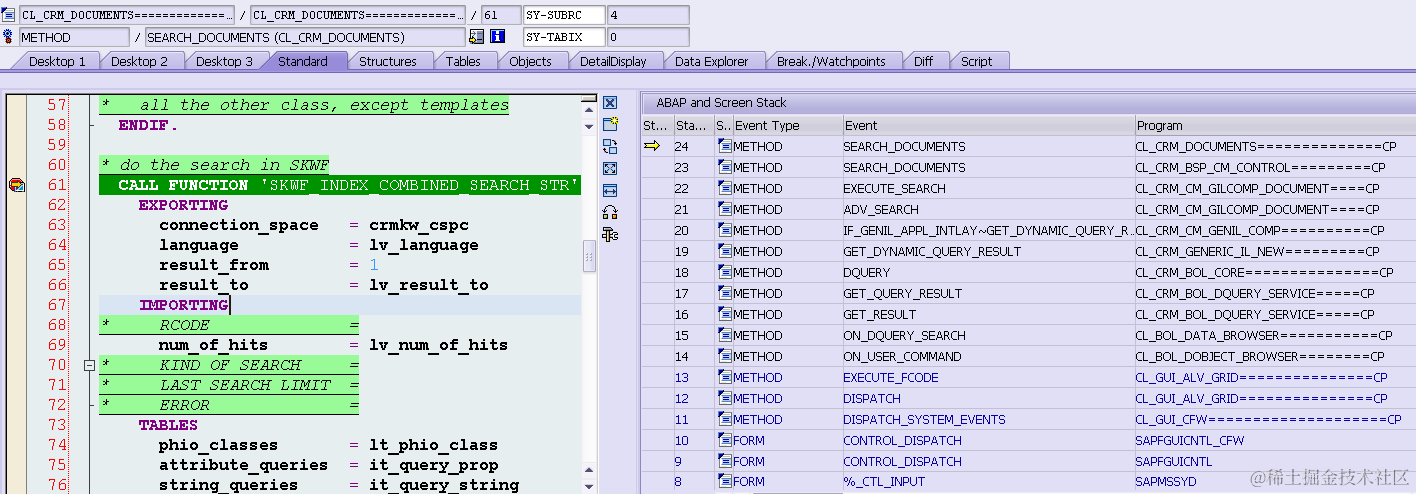
Task: Click ON_DQUERY_SEARCH in stack row 15
Action: 904,335
